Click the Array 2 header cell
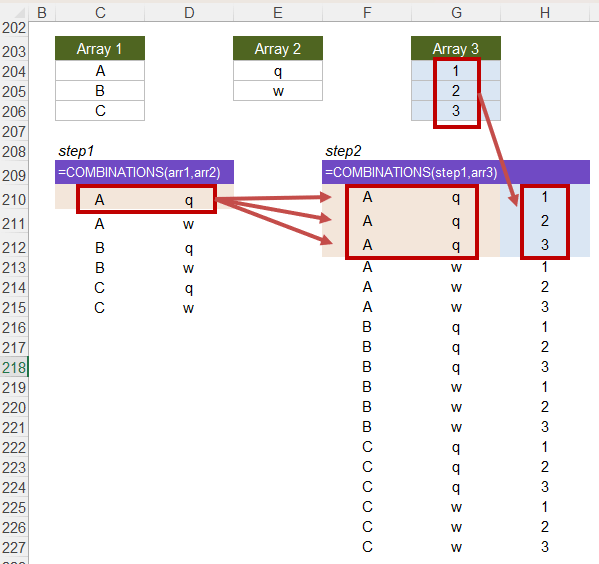The width and height of the screenshot is (599, 564). pos(278,49)
